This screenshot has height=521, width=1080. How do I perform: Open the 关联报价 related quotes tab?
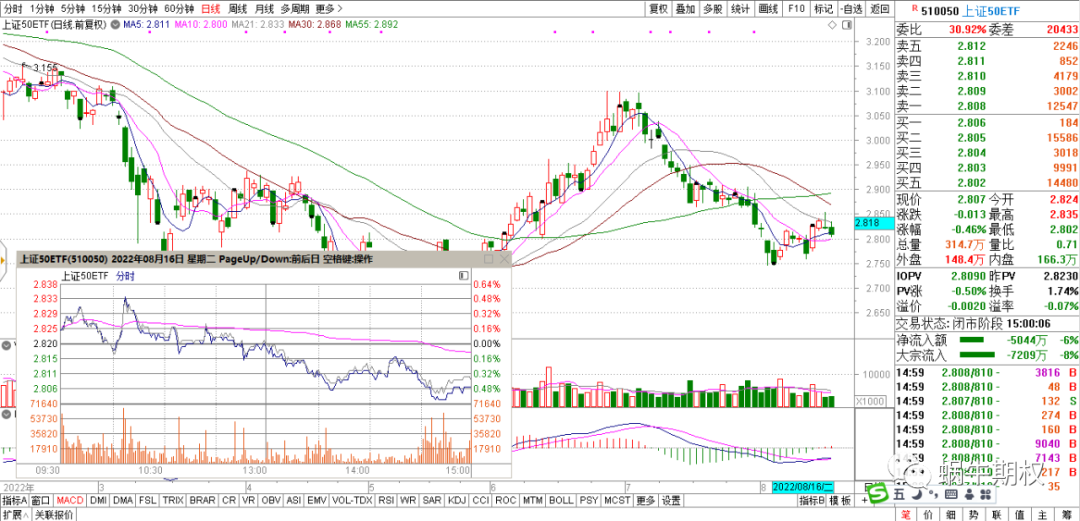(x=54, y=514)
